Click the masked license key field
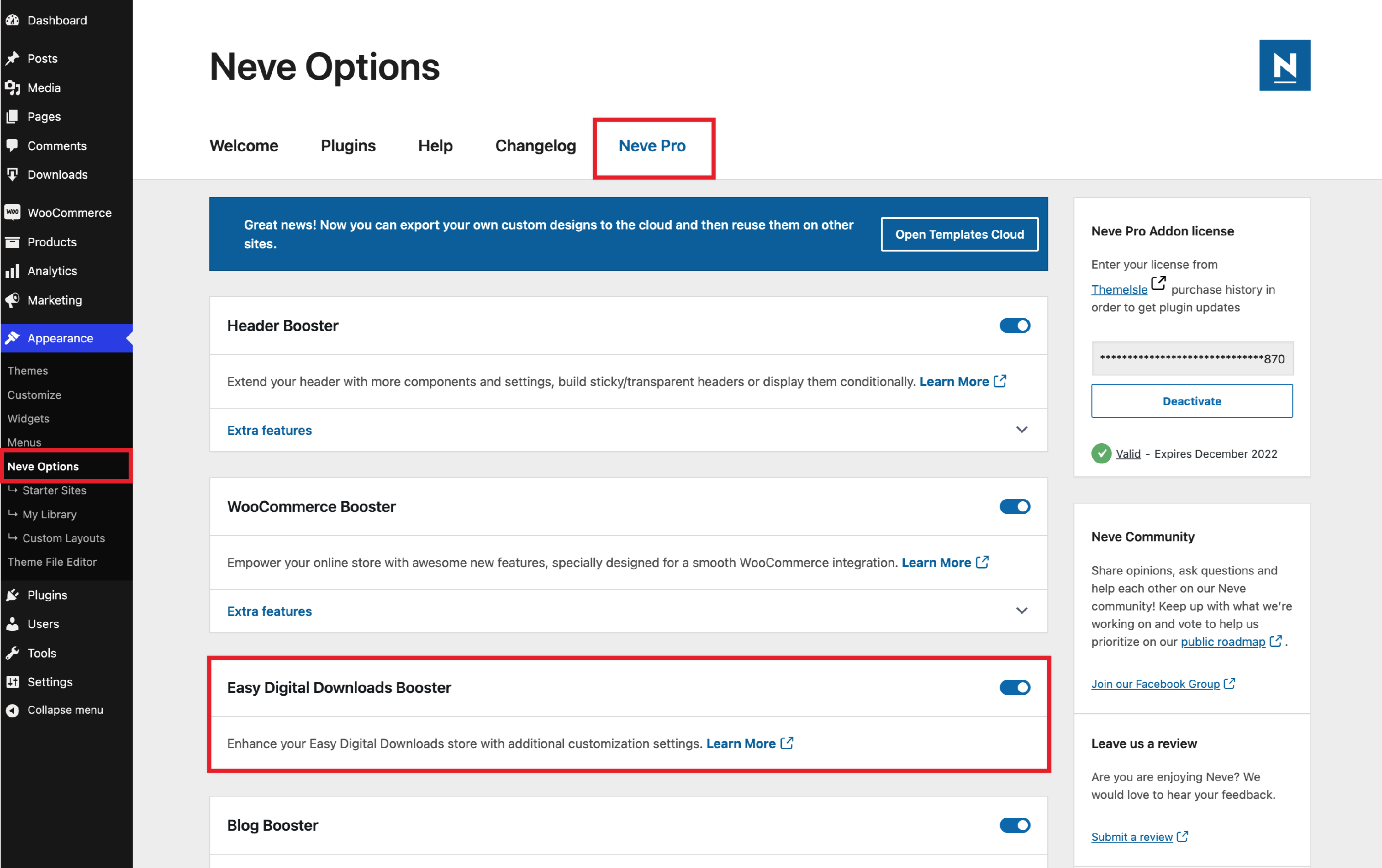The image size is (1382, 868). click(x=1191, y=358)
